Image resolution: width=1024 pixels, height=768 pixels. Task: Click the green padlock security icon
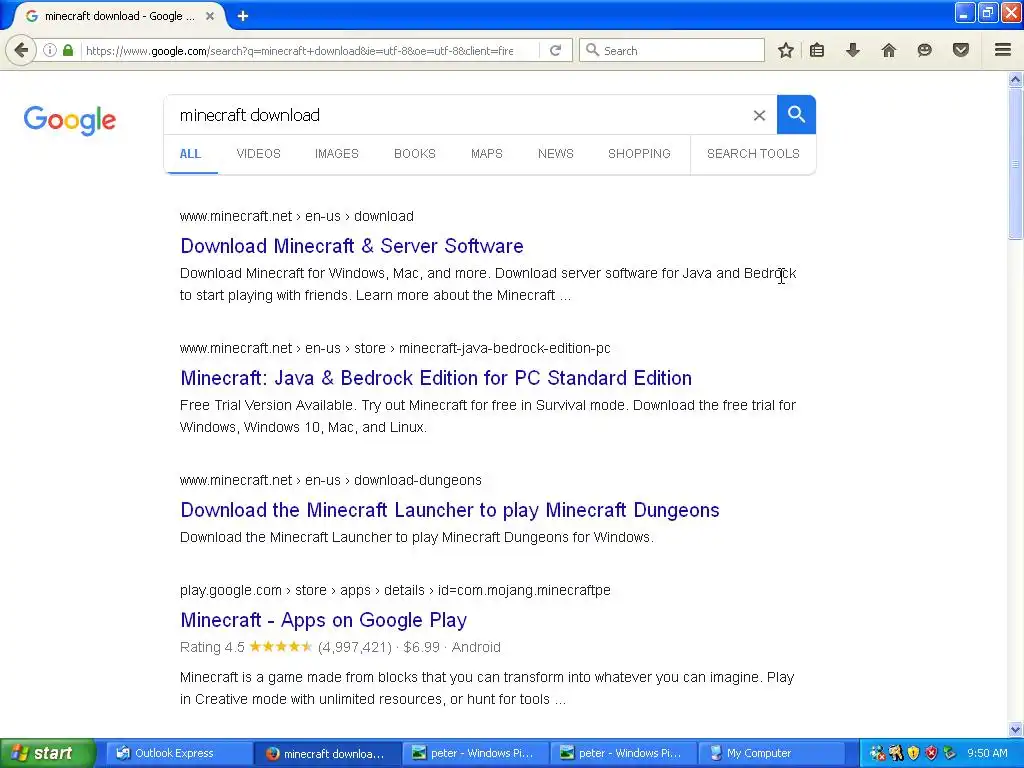pyautogui.click(x=68, y=50)
